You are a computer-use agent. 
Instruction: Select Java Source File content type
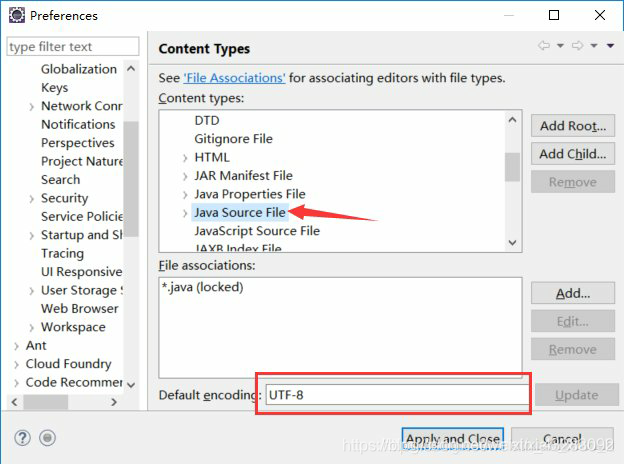coord(240,213)
